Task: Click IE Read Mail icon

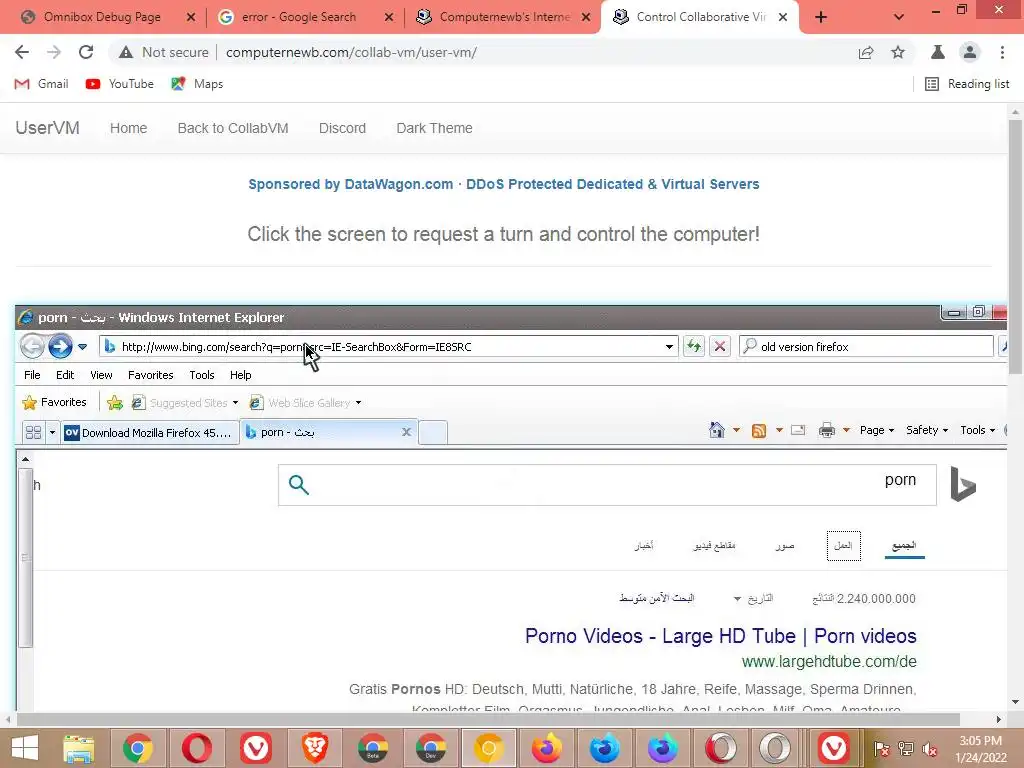Action: pyautogui.click(x=798, y=430)
